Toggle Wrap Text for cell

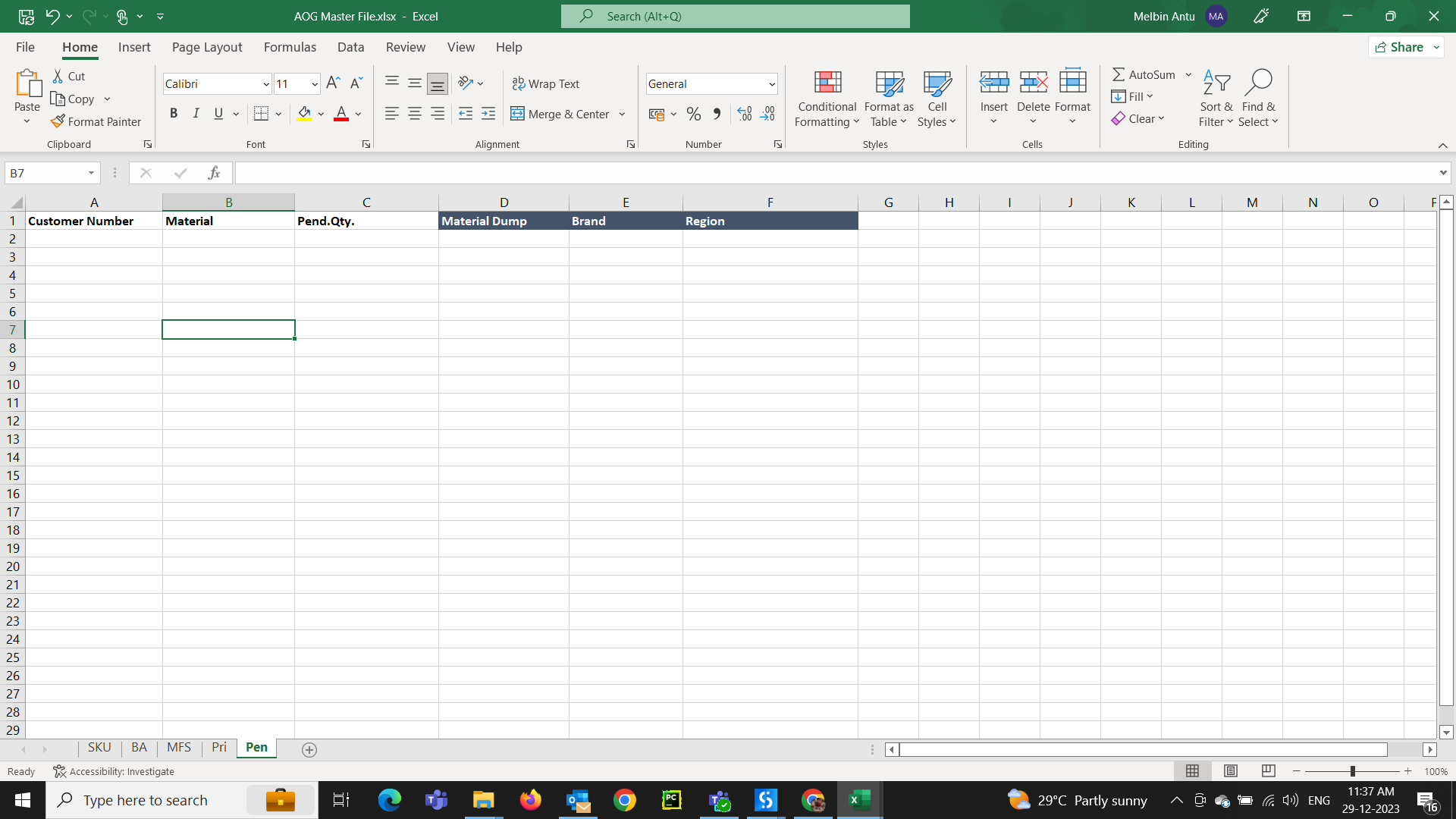pos(545,83)
